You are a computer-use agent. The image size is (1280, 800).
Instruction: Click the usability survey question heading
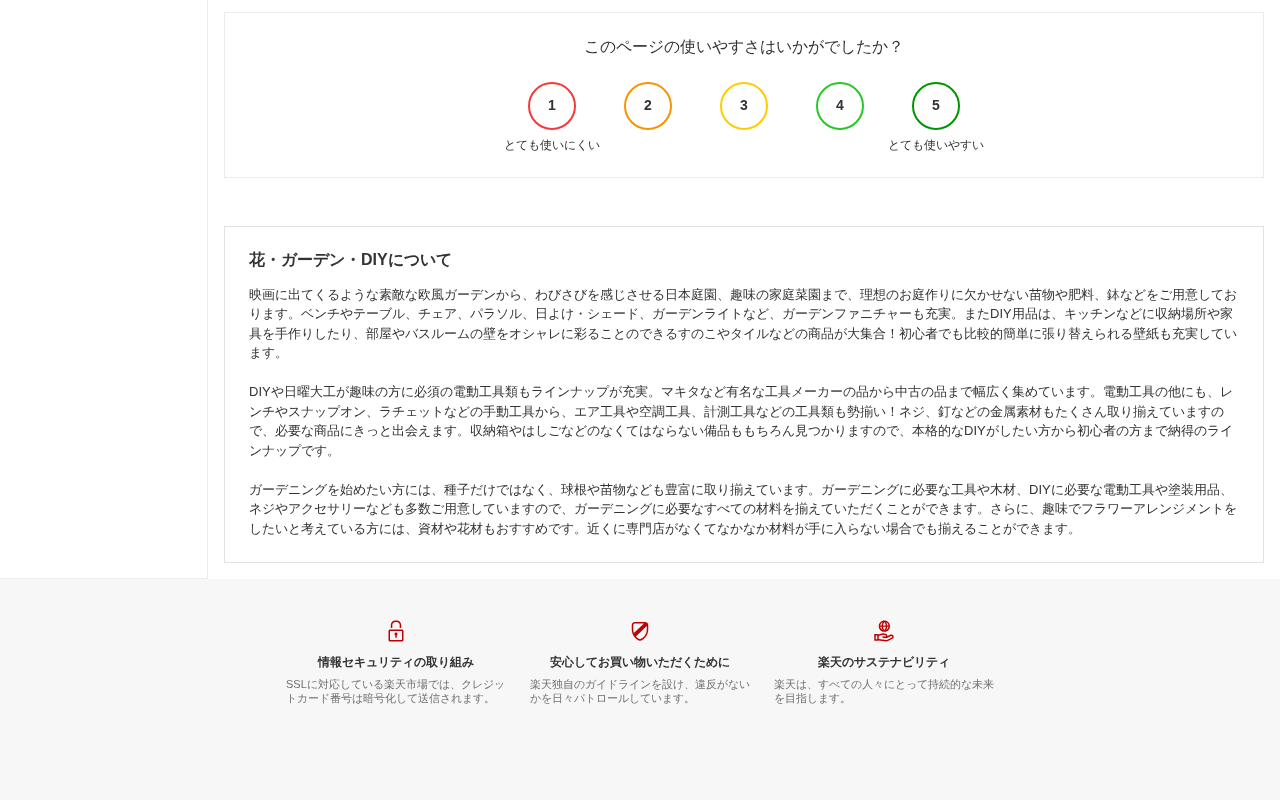click(x=744, y=47)
